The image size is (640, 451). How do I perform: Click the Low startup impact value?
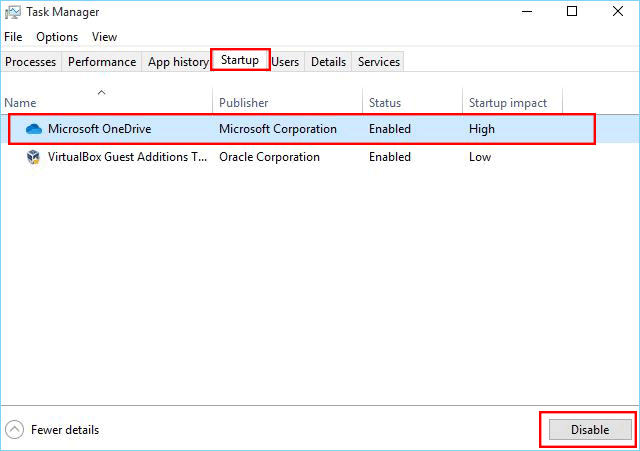pyautogui.click(x=480, y=157)
